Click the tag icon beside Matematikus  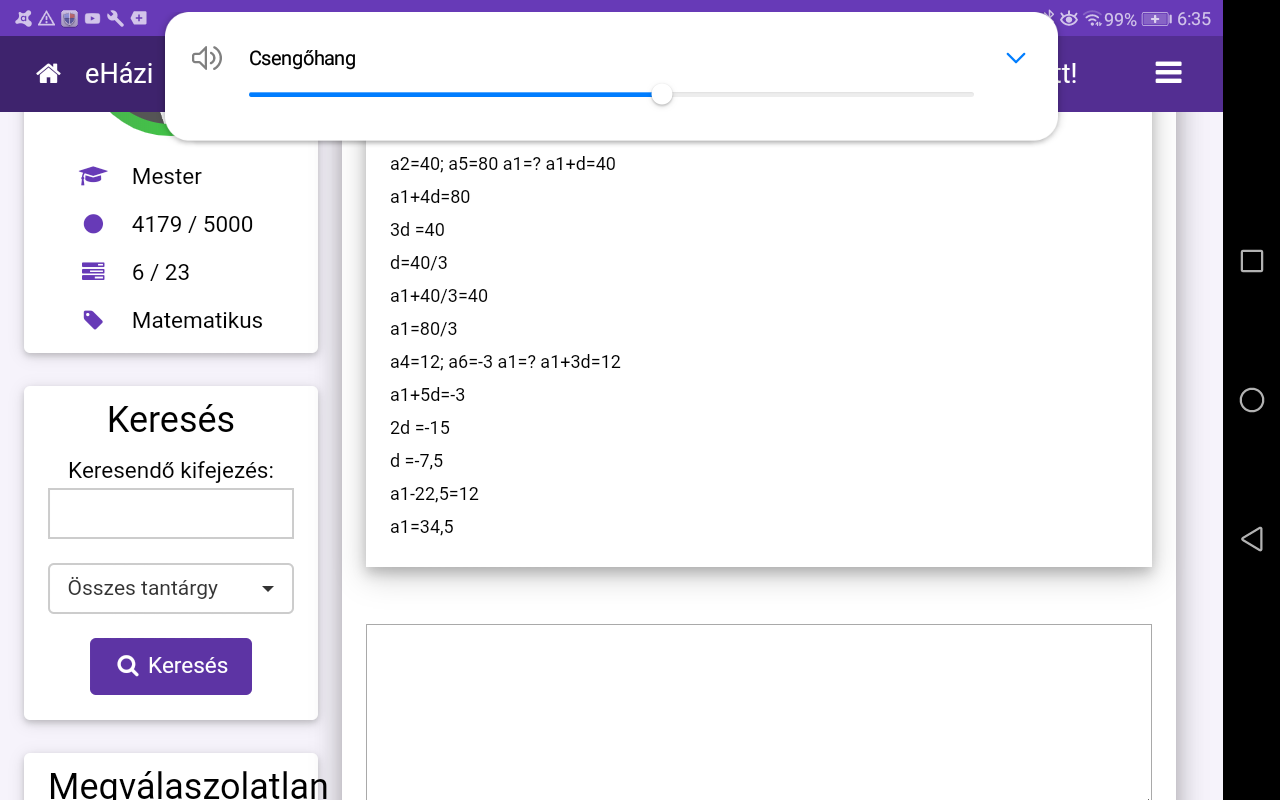click(x=93, y=320)
